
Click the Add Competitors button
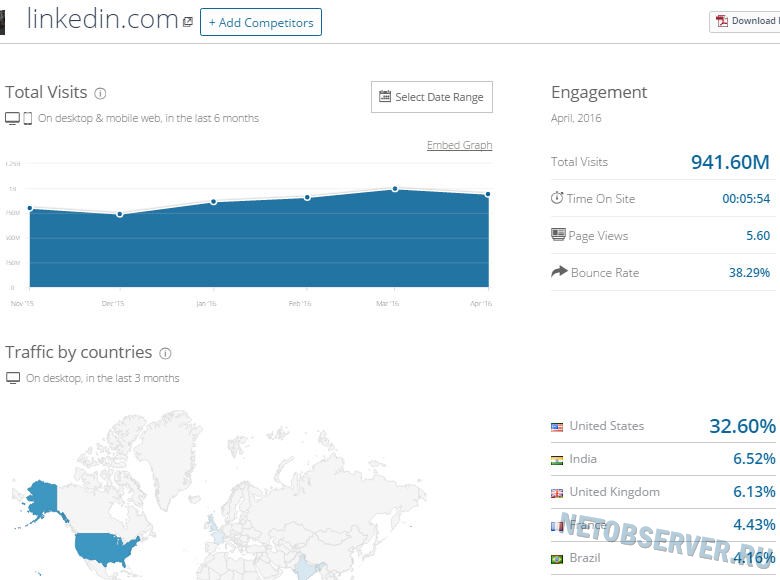[x=261, y=22]
